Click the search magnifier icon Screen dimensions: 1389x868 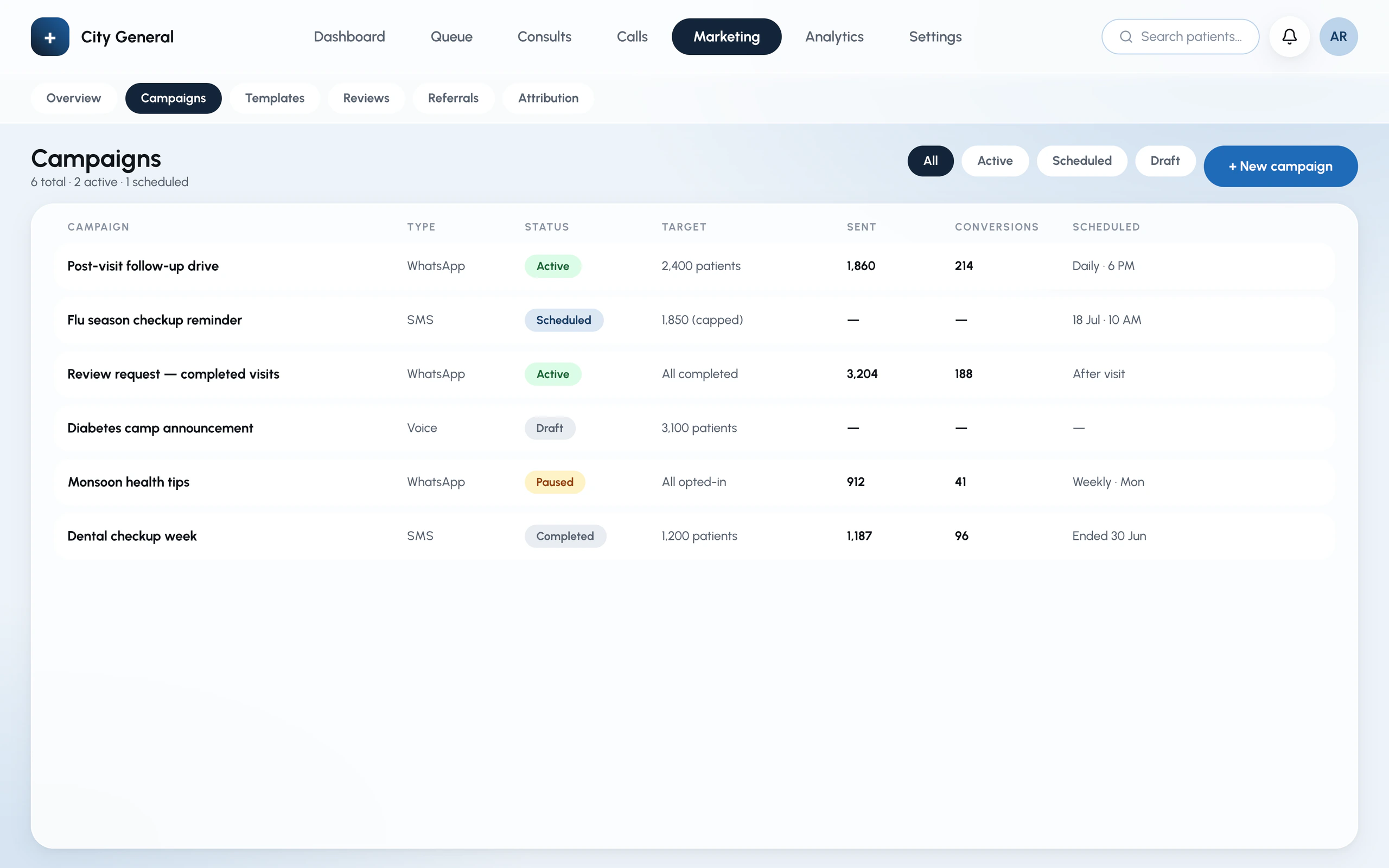(x=1125, y=37)
